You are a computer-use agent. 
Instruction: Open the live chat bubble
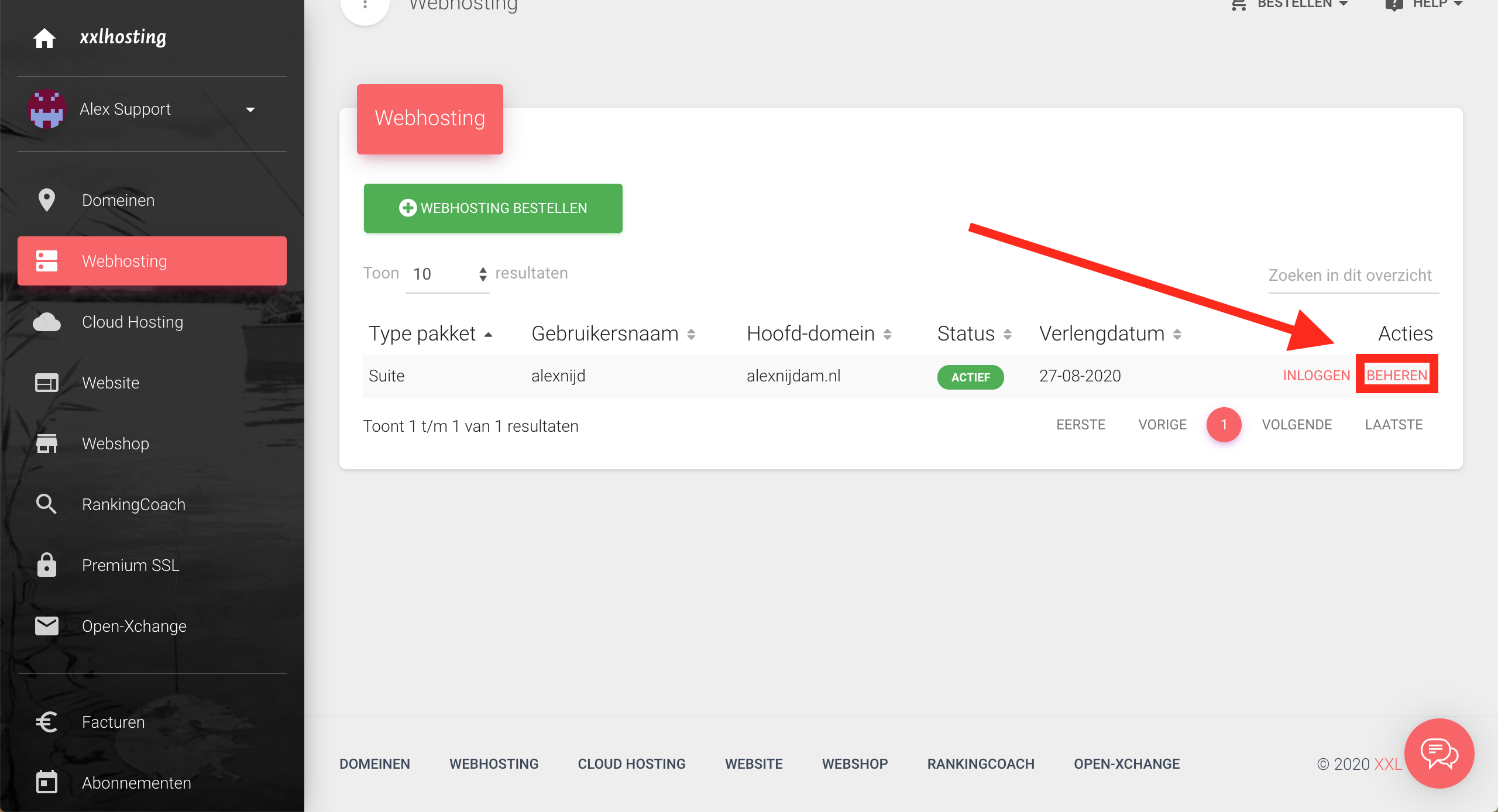tap(1439, 753)
